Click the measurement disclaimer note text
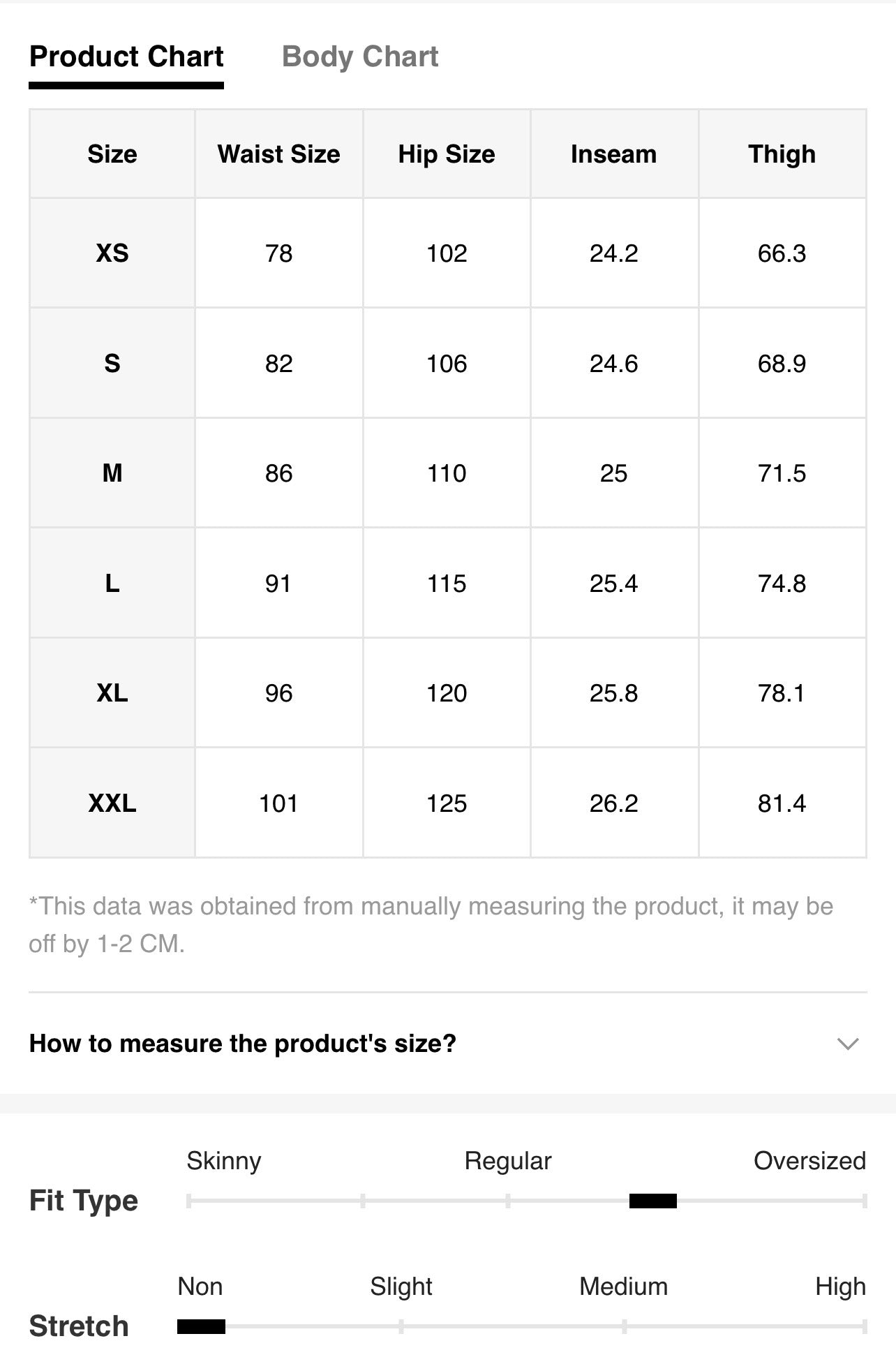 tap(431, 925)
